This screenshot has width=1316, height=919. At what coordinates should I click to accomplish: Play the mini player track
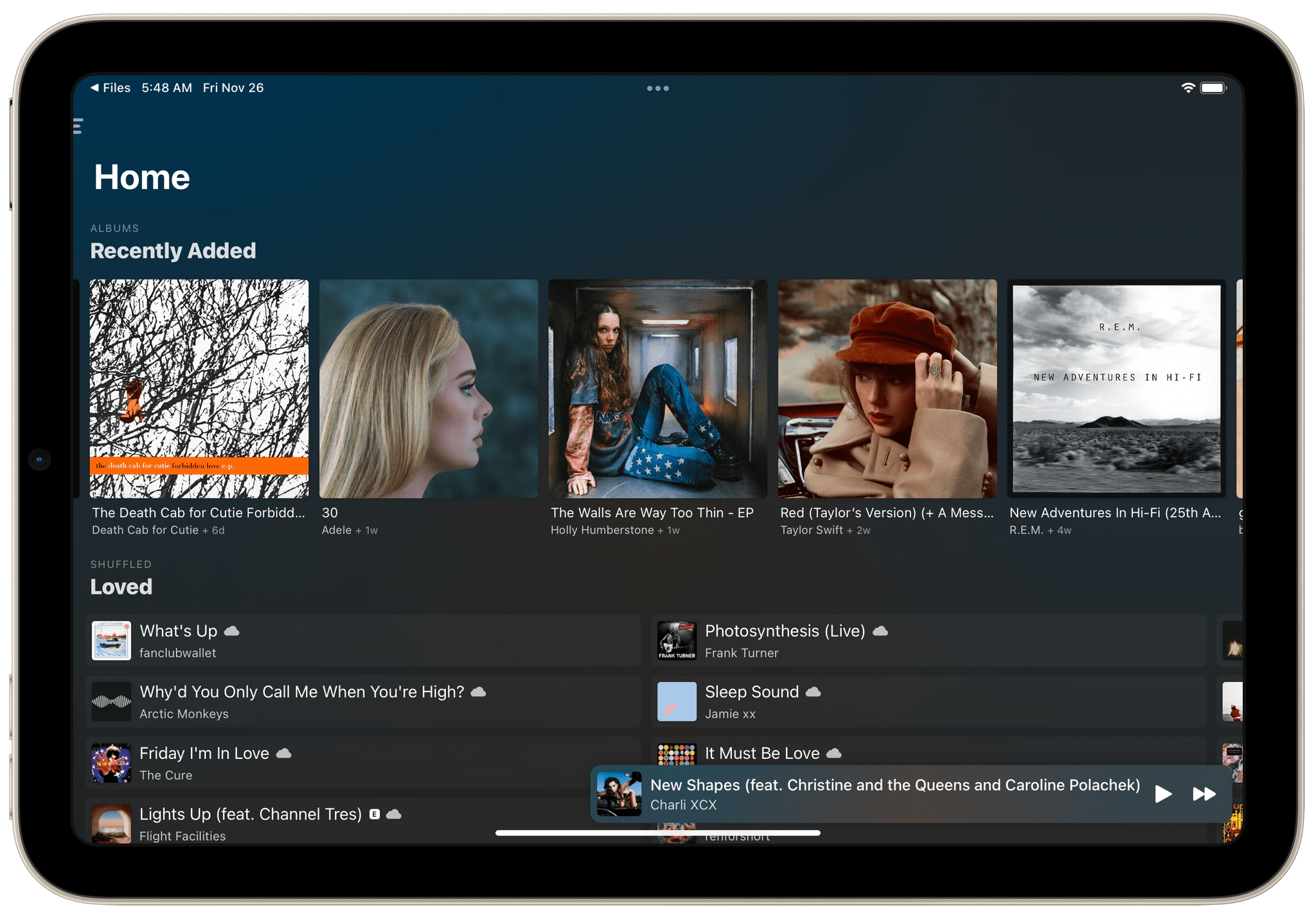[x=1162, y=794]
